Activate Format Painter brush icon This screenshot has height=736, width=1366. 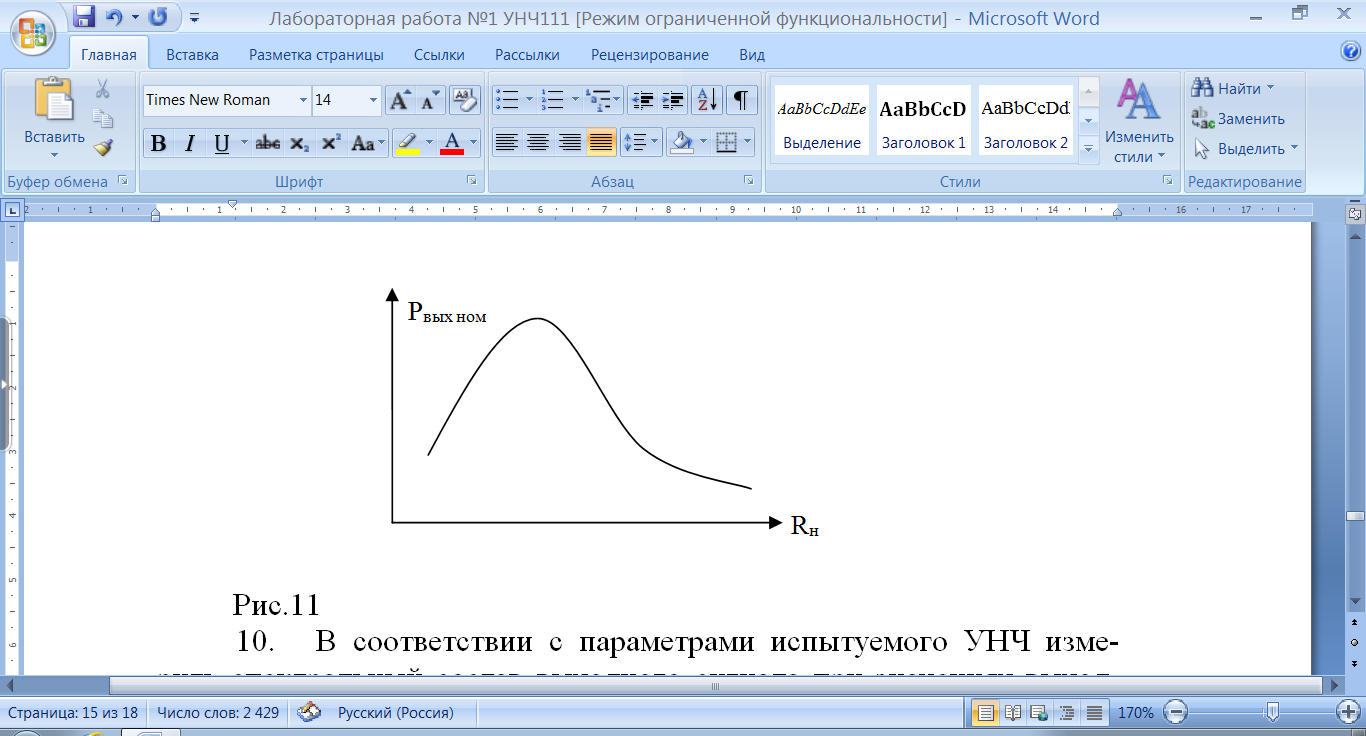(102, 148)
